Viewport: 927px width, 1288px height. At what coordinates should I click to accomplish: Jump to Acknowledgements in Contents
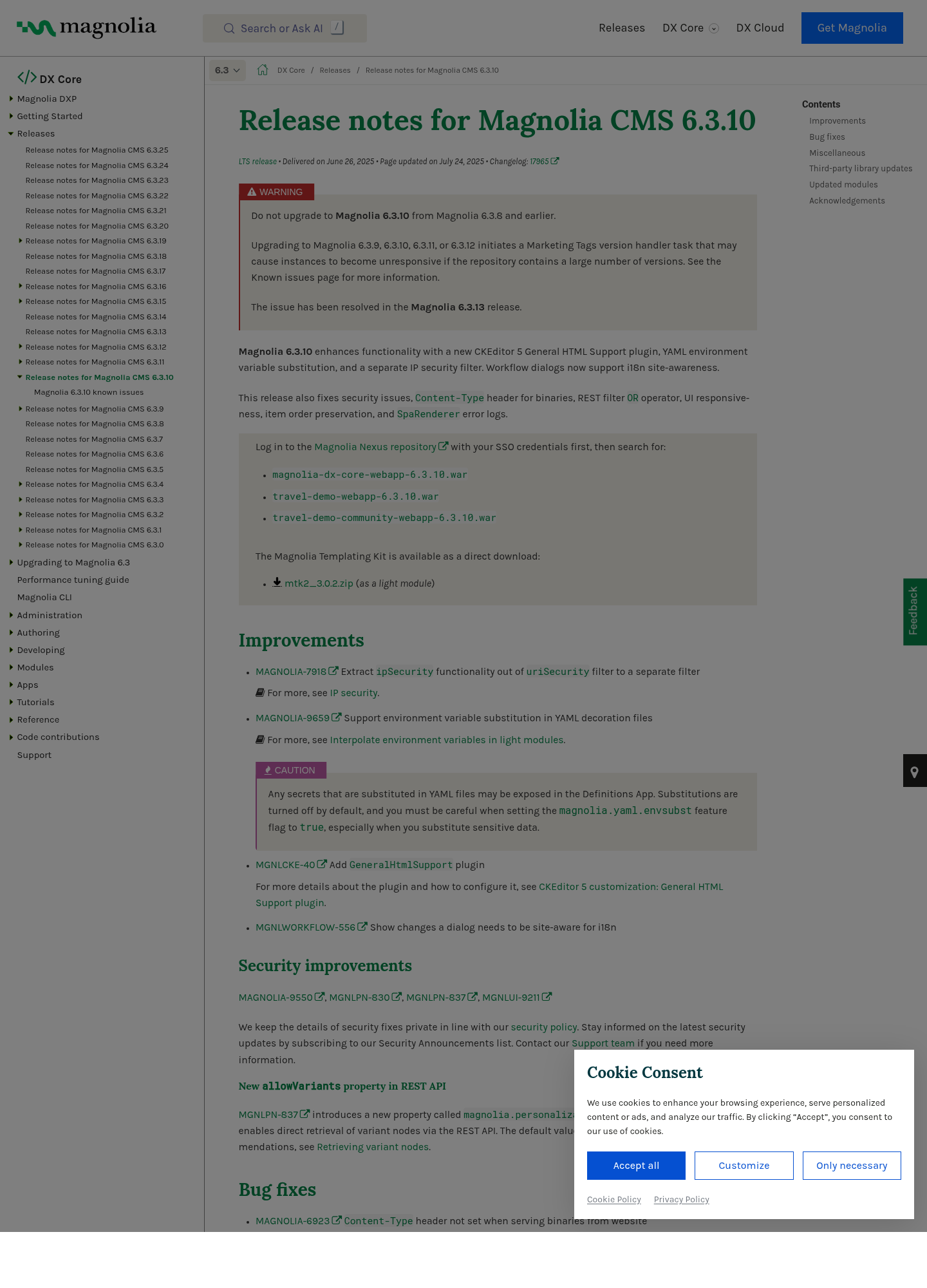[847, 201]
